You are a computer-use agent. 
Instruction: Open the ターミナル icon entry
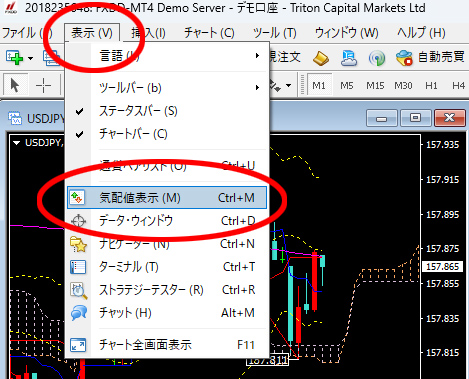(x=78, y=267)
